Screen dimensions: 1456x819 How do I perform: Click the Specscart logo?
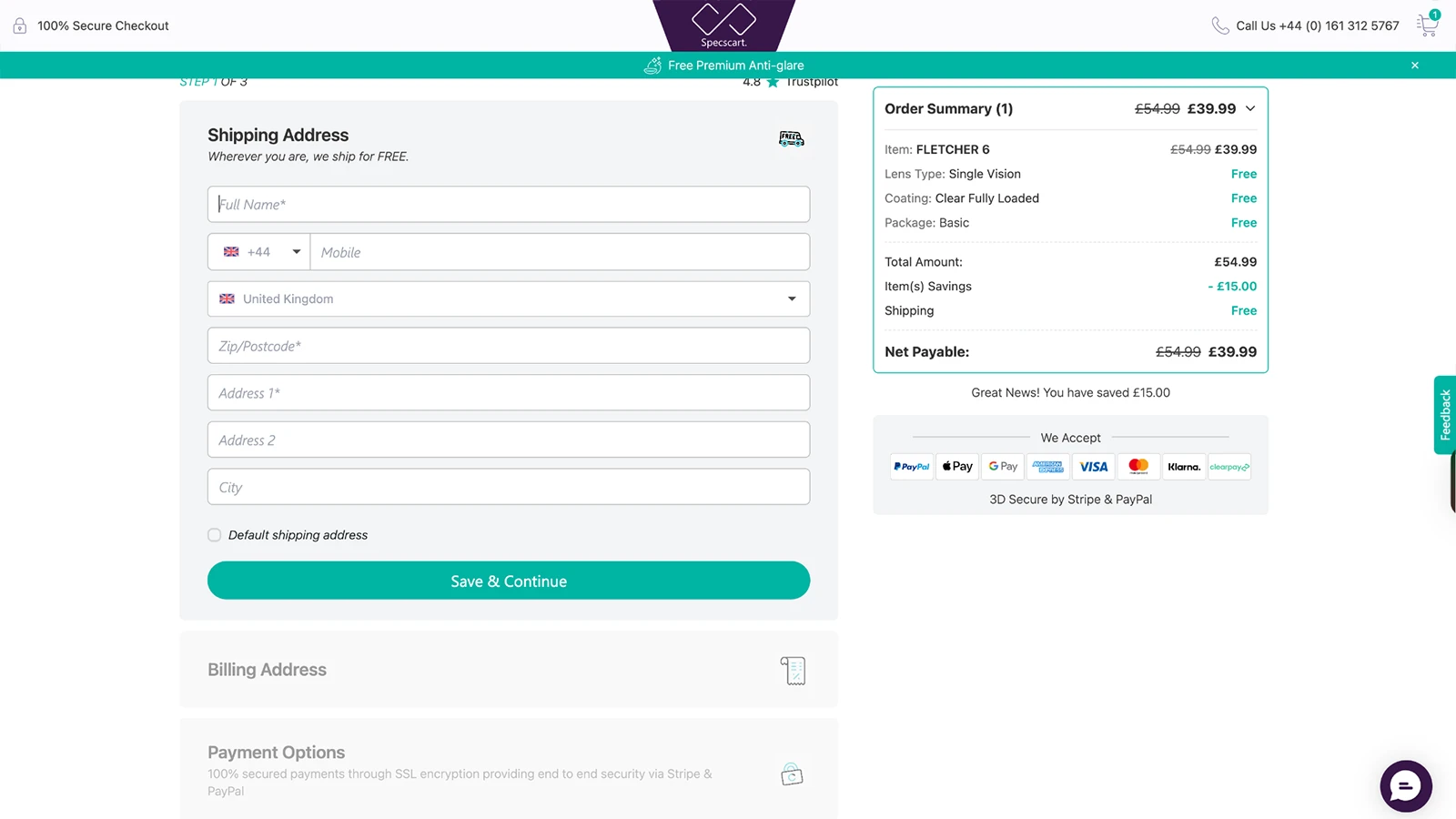click(x=723, y=25)
